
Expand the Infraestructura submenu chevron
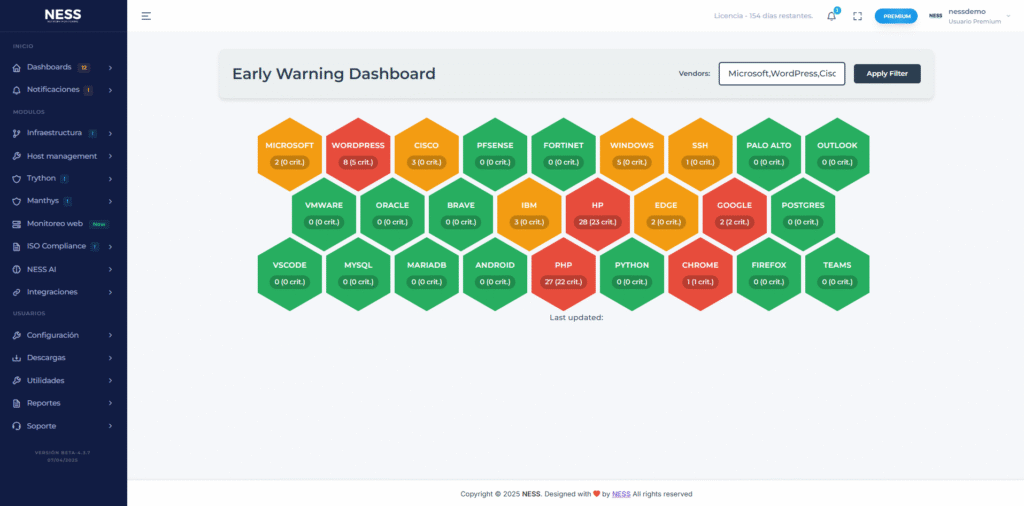coord(110,133)
